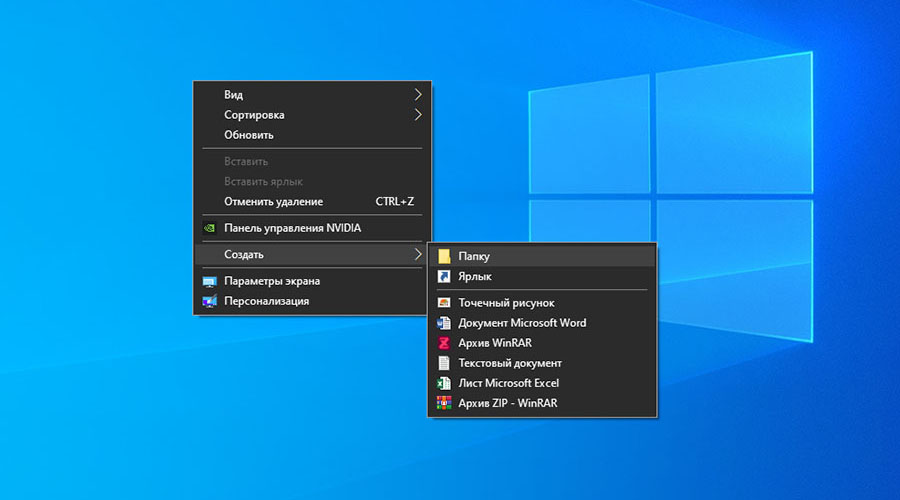This screenshot has height=500, width=900.
Task: Select the Создать menu entry
Action: coord(312,254)
